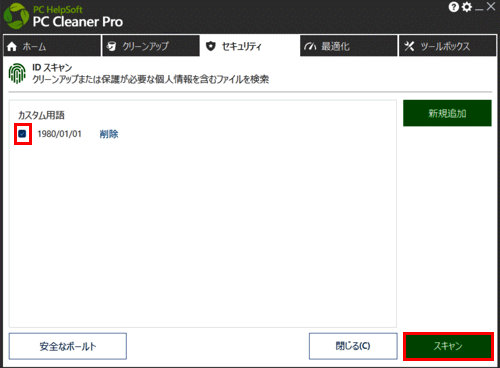Viewport: 500px width, 368px height.
Task: Select the 1980/01/01 term text
Action: 59,134
